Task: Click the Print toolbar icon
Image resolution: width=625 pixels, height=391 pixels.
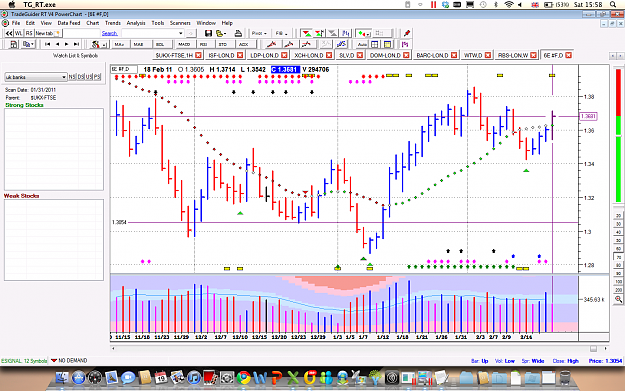Action: tap(238, 33)
